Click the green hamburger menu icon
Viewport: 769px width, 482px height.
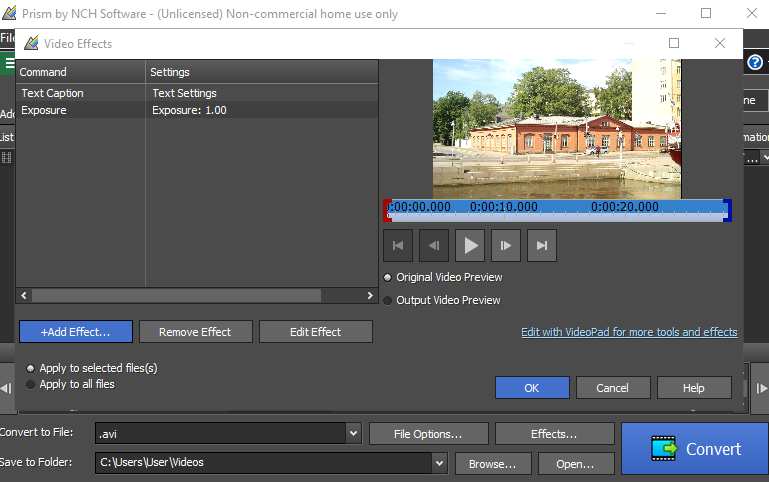point(9,63)
